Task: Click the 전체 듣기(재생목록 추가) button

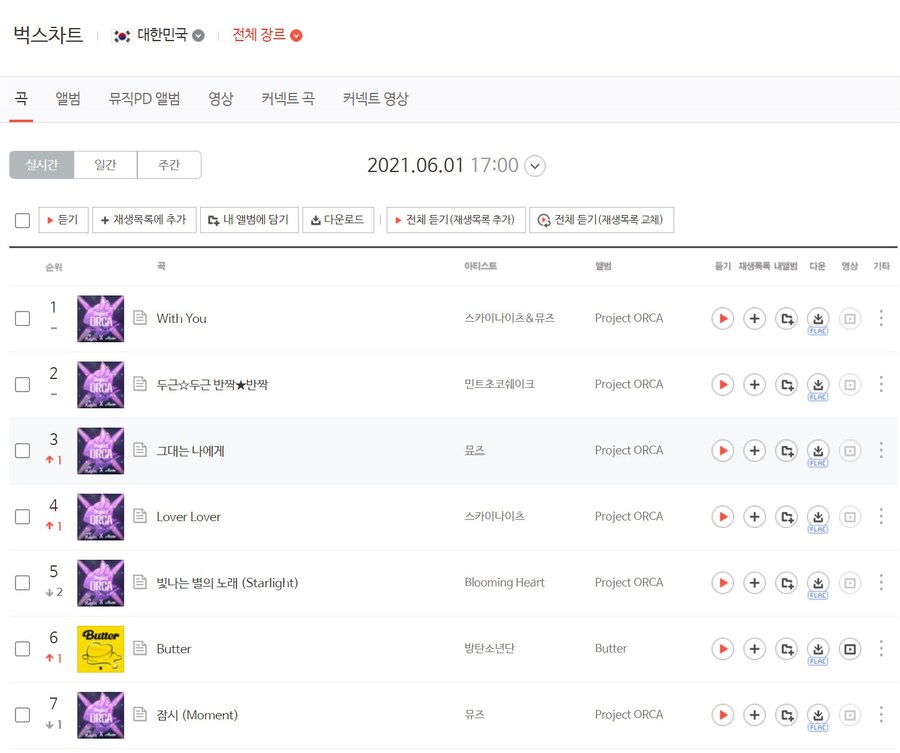Action: tap(456, 219)
